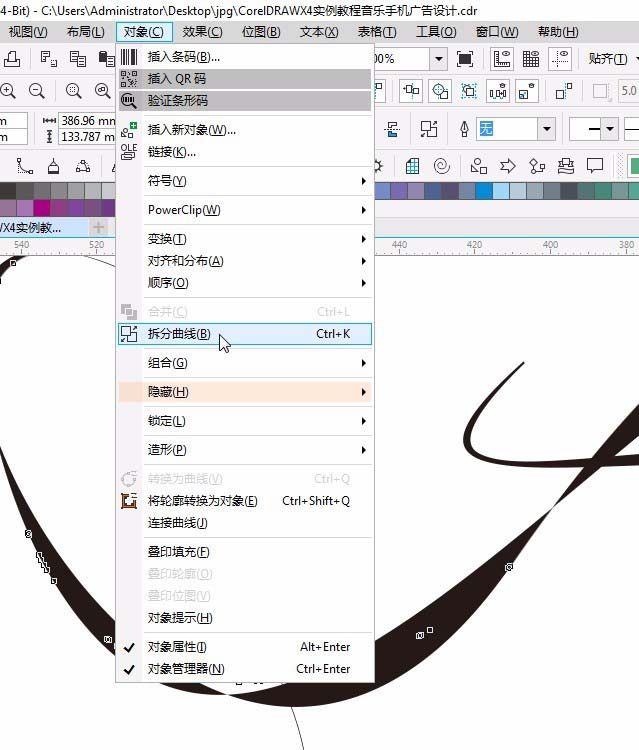Open the 效果(C) menu
The height and width of the screenshot is (750, 639).
(x=202, y=32)
